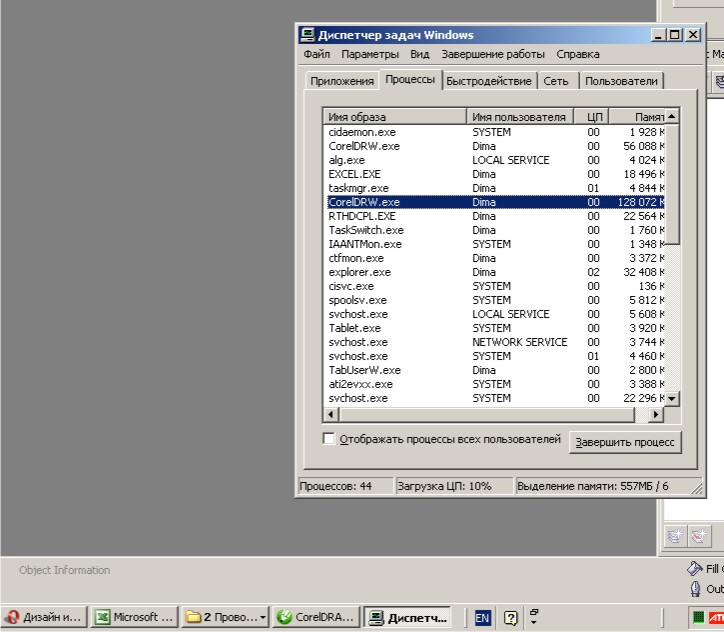The height and width of the screenshot is (632, 724).
Task: Switch to the Быстродействие tab
Action: [489, 81]
